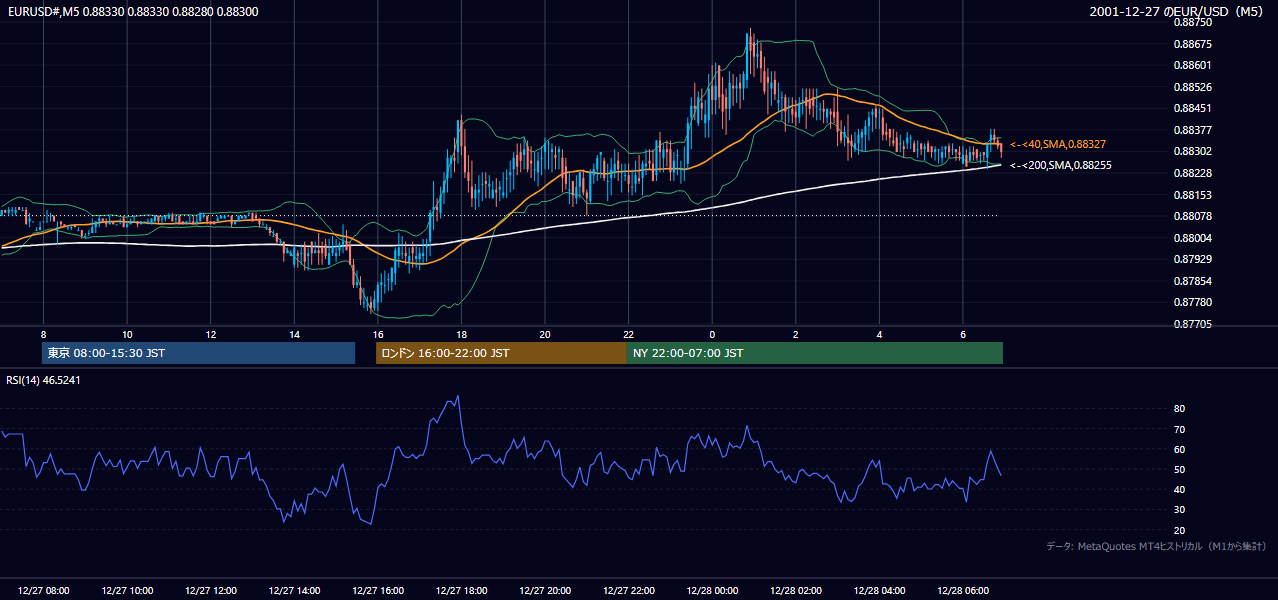Click the 12/28 00:00 bottom time label
This screenshot has width=1278, height=600.
click(x=712, y=591)
